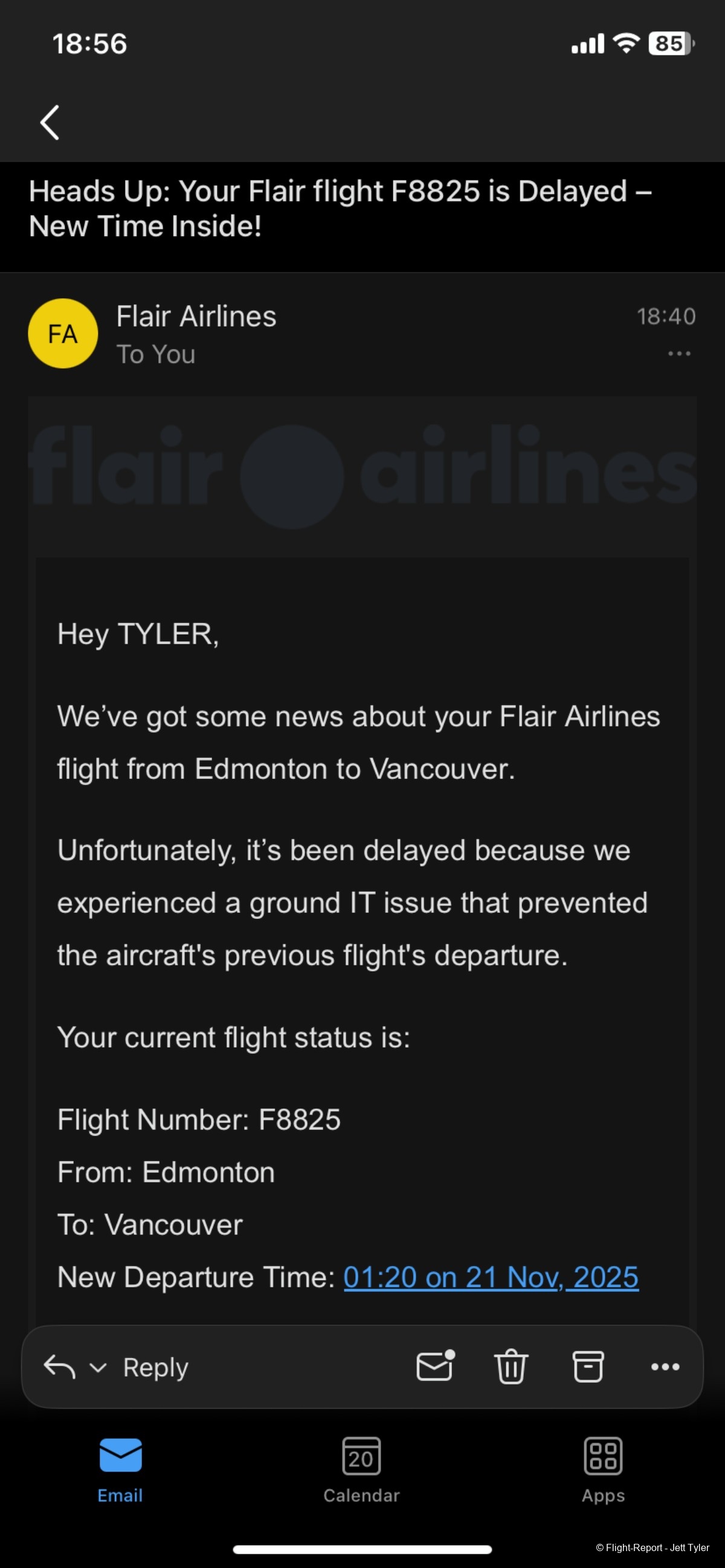Open message options below the 18:40 timestamp

[678, 354]
